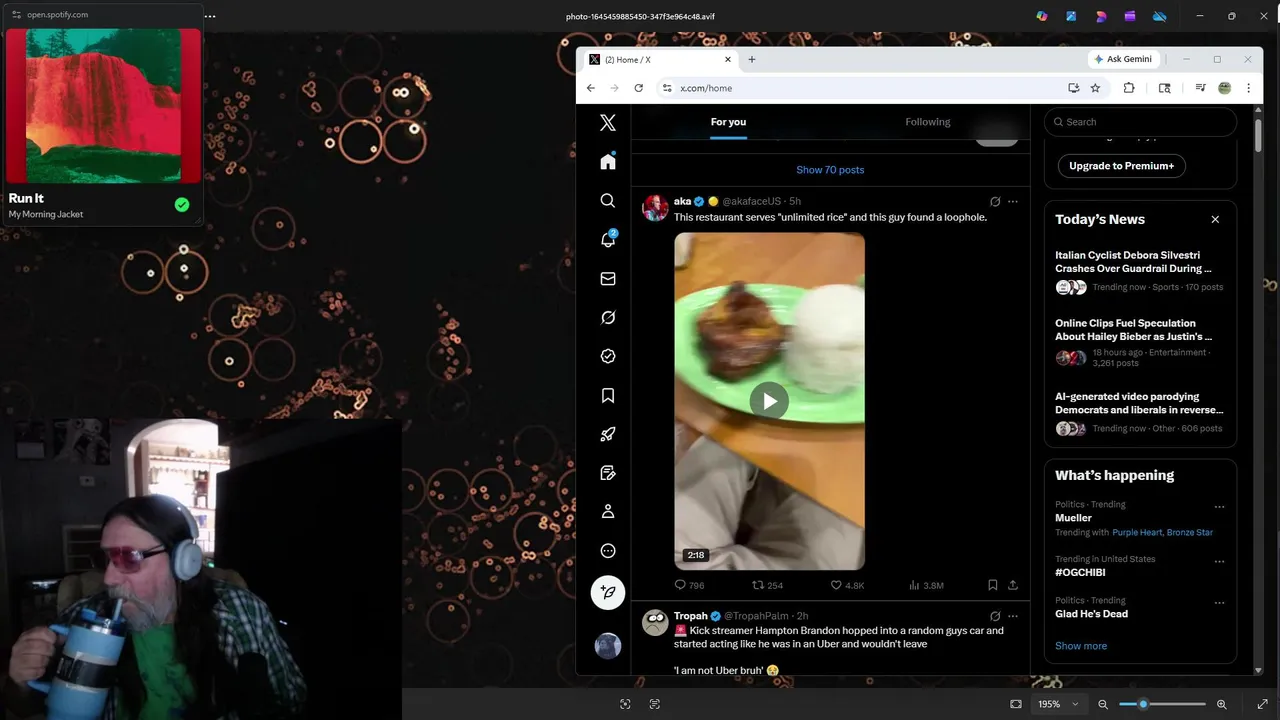The image size is (1280, 720).
Task: Select the (2) Home / X browser tab
Action: 660,60
